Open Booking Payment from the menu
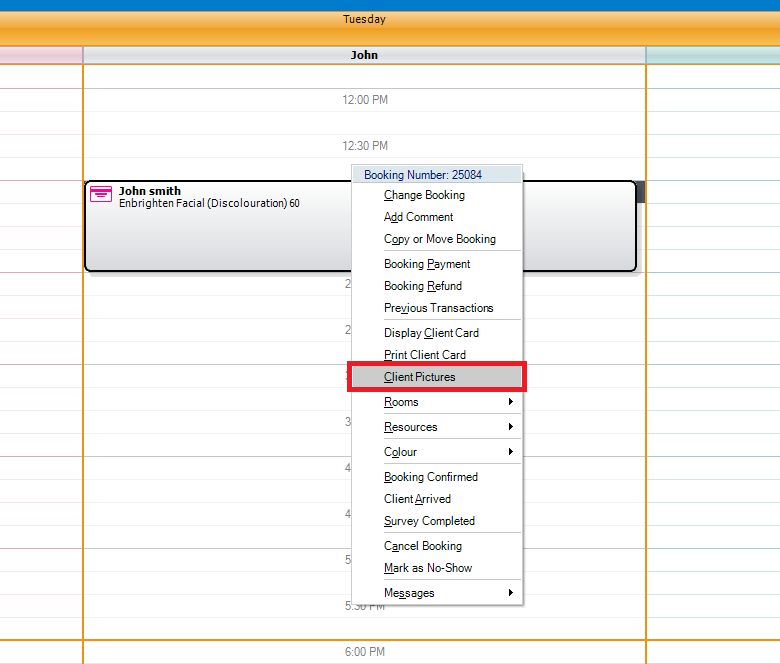This screenshot has width=780, height=664. point(427,264)
